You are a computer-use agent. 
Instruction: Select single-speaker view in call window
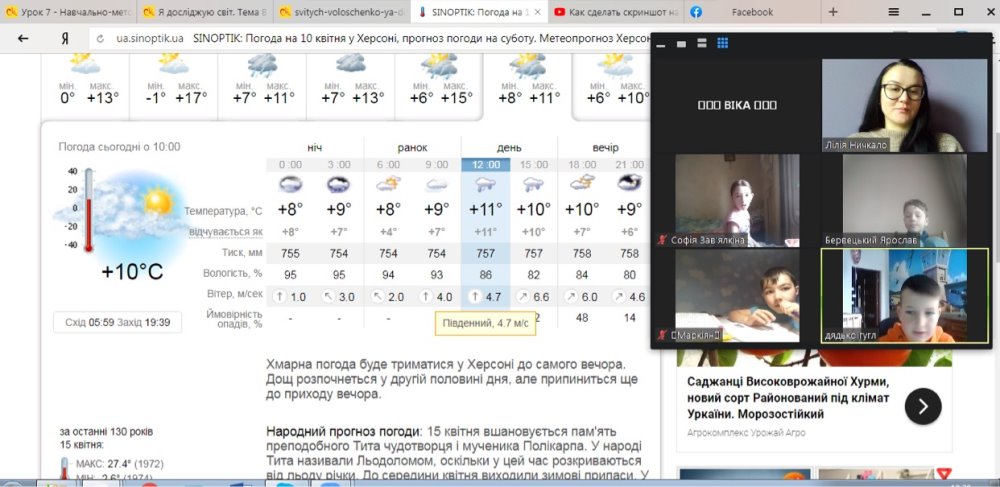681,43
